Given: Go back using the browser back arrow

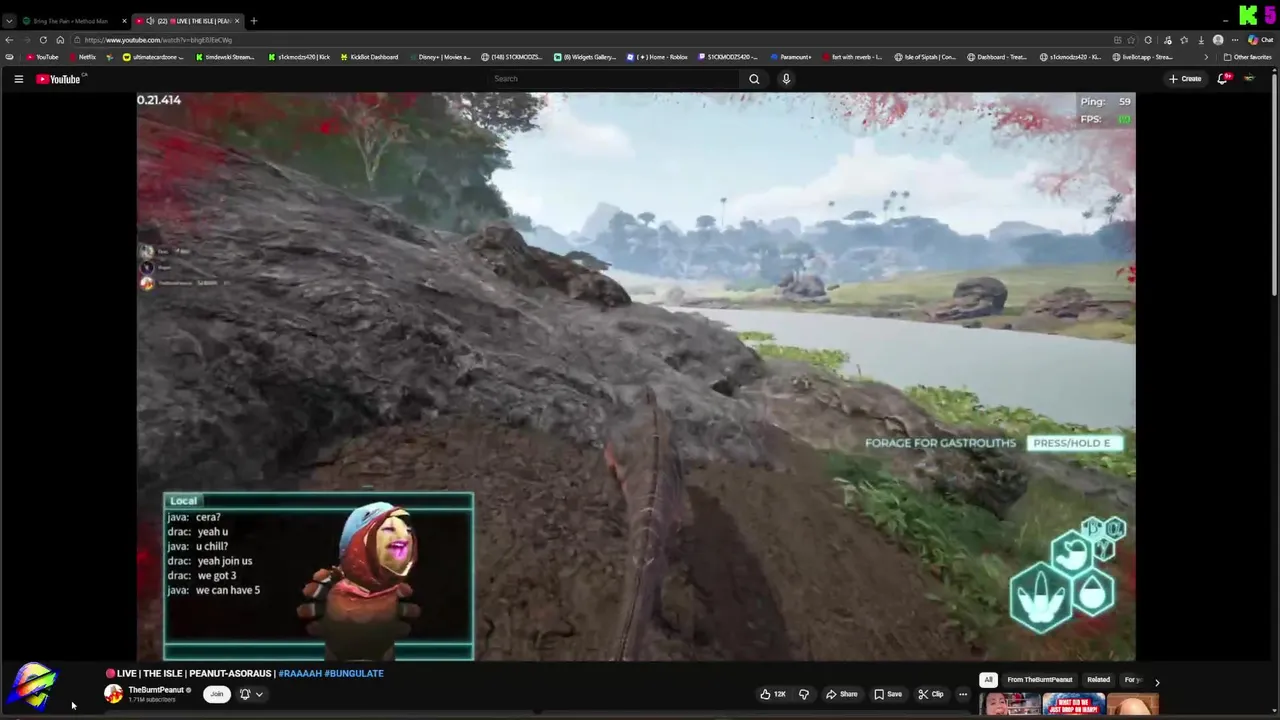Looking at the screenshot, I should [x=9, y=40].
